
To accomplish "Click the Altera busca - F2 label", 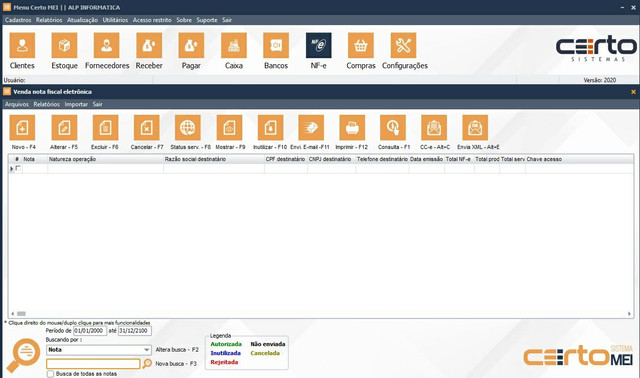I will 177,350.
